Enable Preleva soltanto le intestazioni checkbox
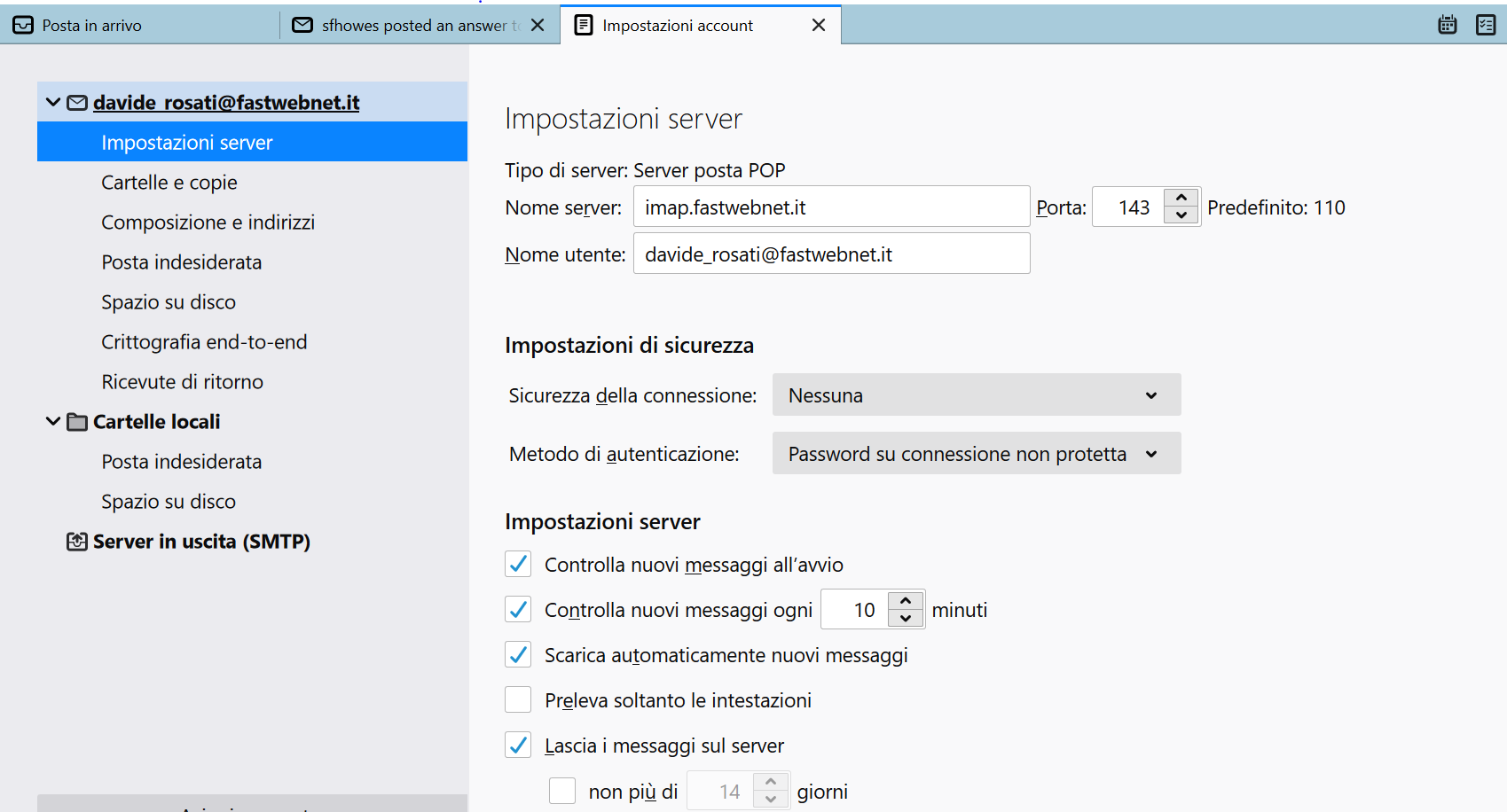The width and height of the screenshot is (1507, 812). [518, 700]
